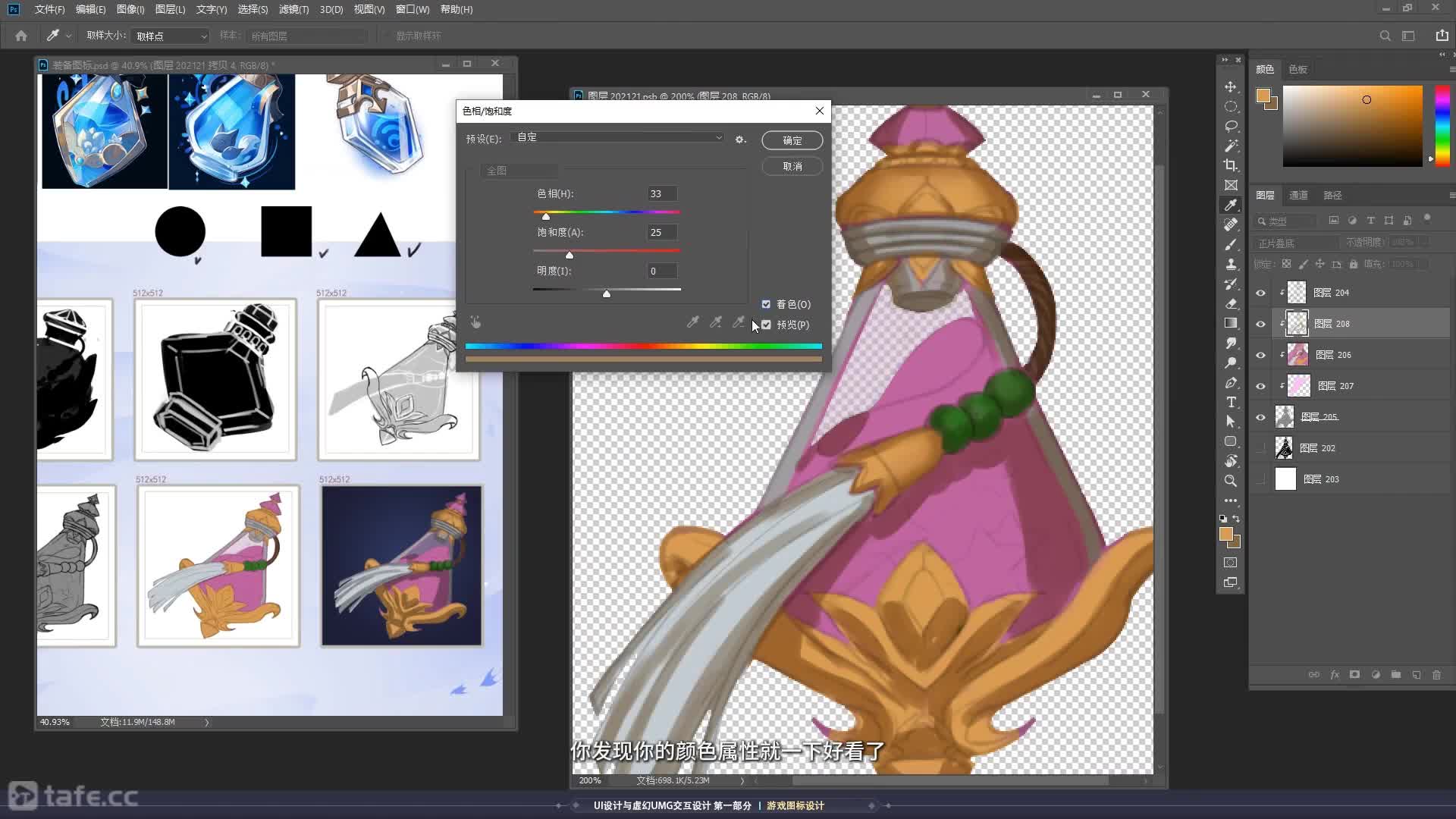Screen dimensions: 1456x819
Task: Click the 确定 OK button
Action: [792, 140]
